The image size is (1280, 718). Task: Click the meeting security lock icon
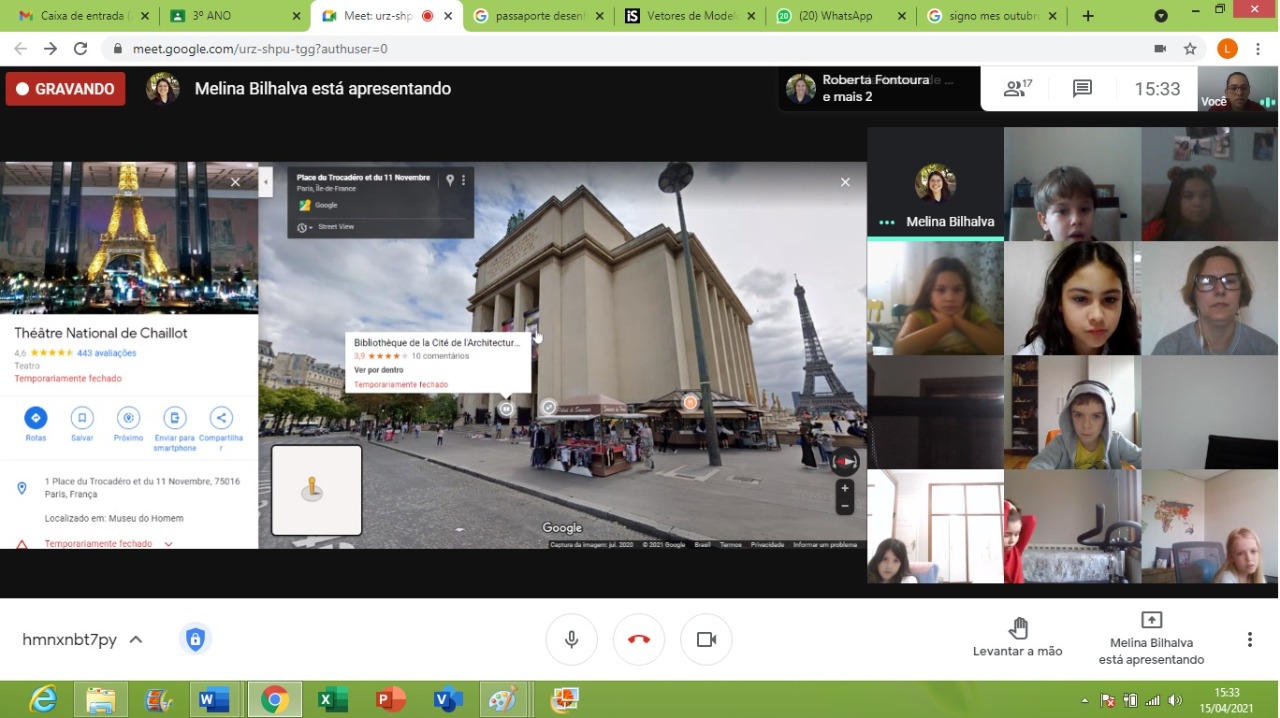(x=195, y=639)
